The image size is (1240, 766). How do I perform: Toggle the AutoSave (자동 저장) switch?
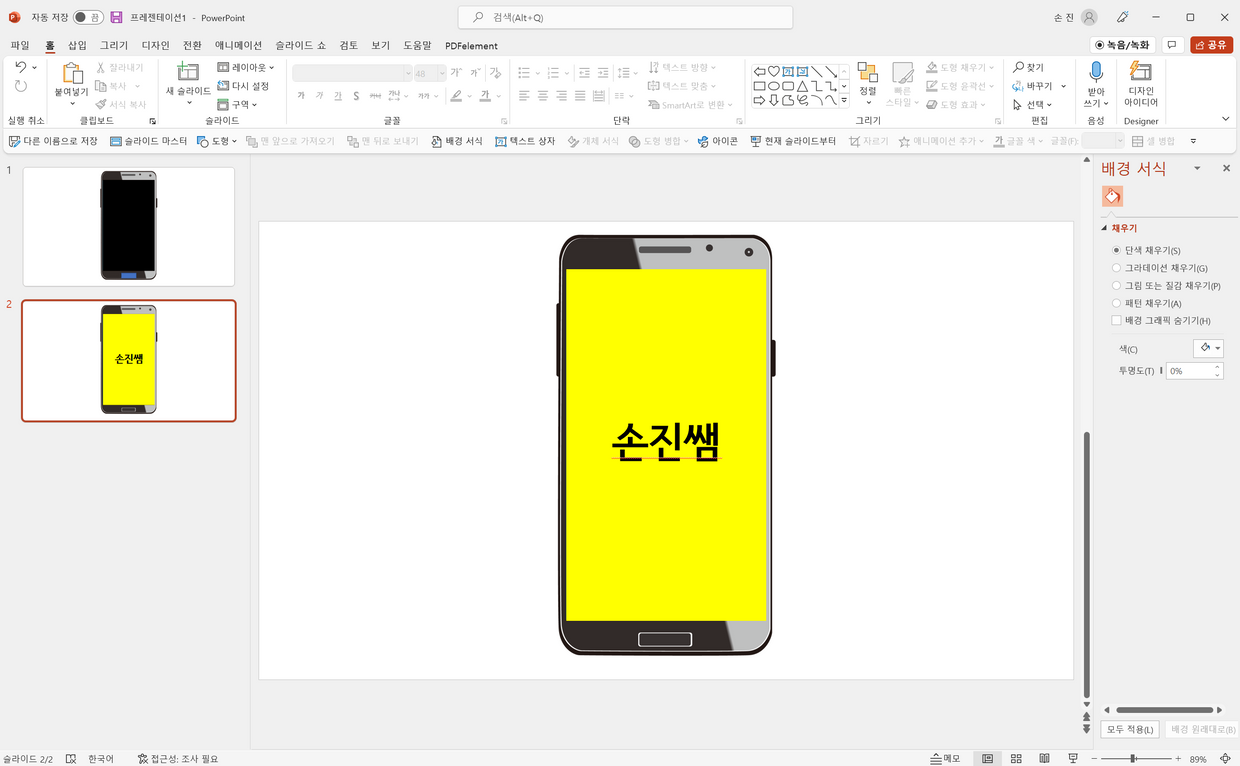(x=88, y=17)
